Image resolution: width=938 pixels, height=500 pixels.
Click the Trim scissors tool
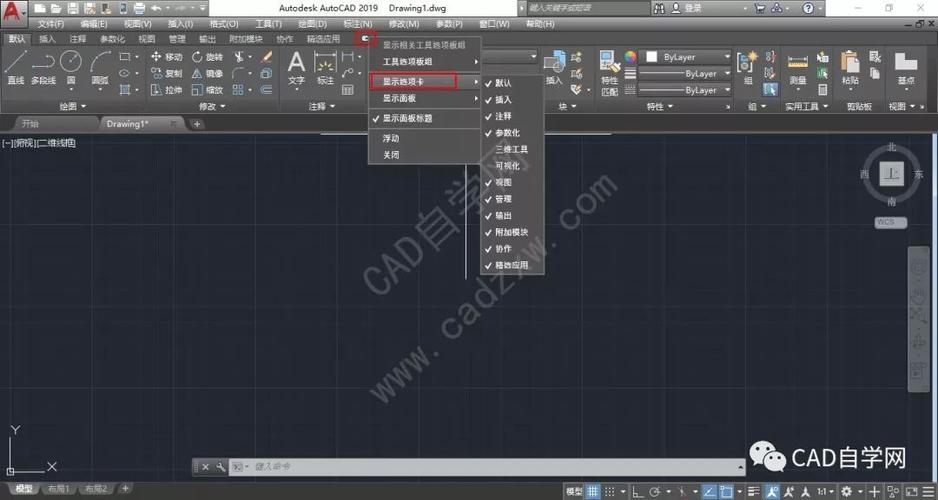[x=239, y=57]
